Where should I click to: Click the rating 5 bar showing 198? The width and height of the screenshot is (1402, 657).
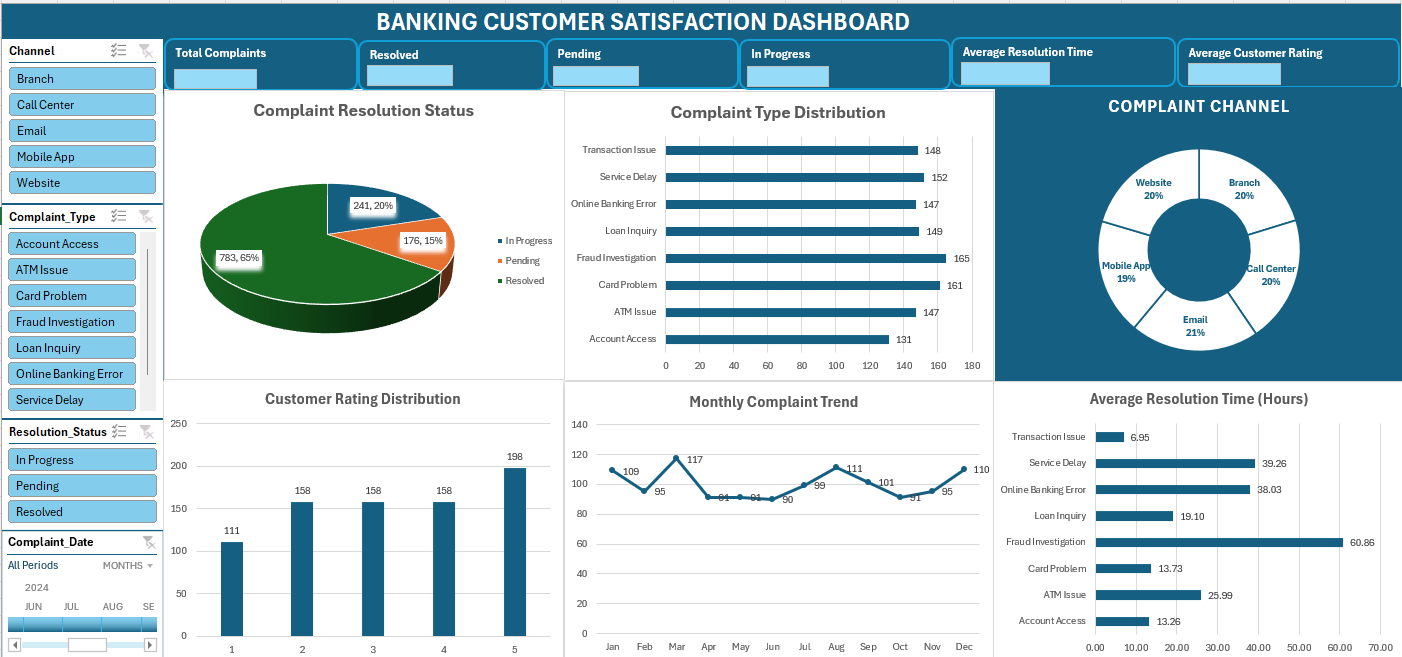515,552
